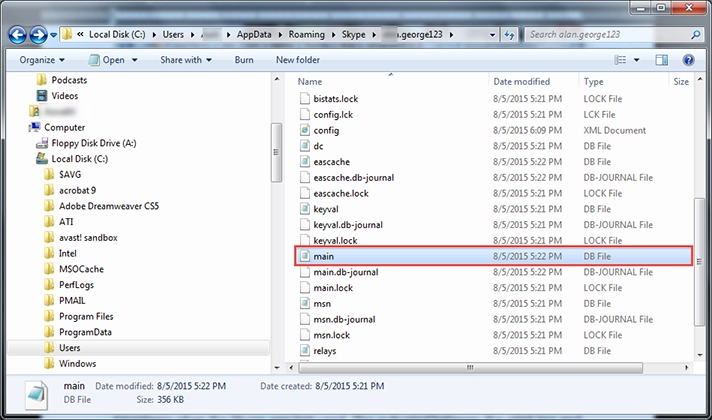Screen dimensions: 712x420
Task: Go back with the Back arrow button
Action: click(x=18, y=35)
